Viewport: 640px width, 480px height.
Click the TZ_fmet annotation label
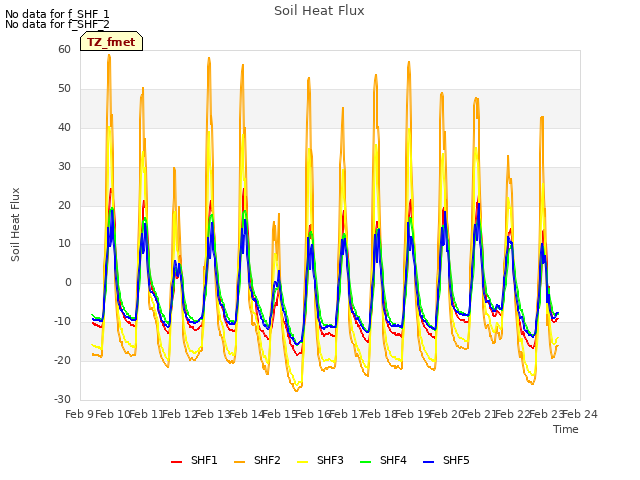point(111,42)
